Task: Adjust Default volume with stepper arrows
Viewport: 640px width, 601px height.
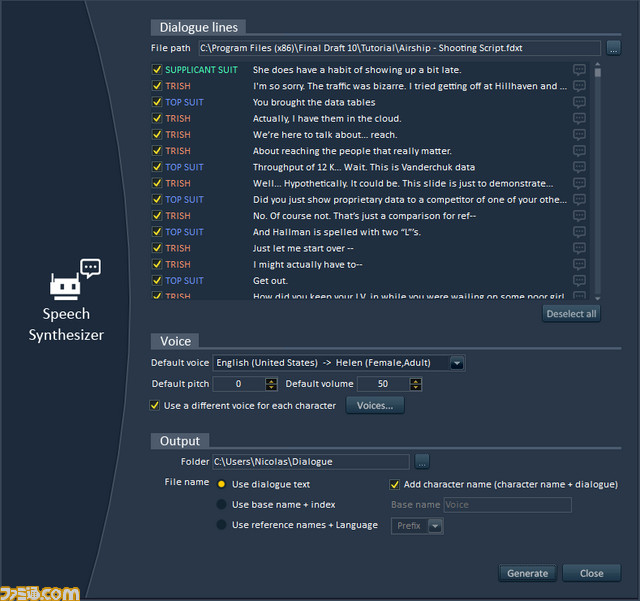Action: click(416, 384)
